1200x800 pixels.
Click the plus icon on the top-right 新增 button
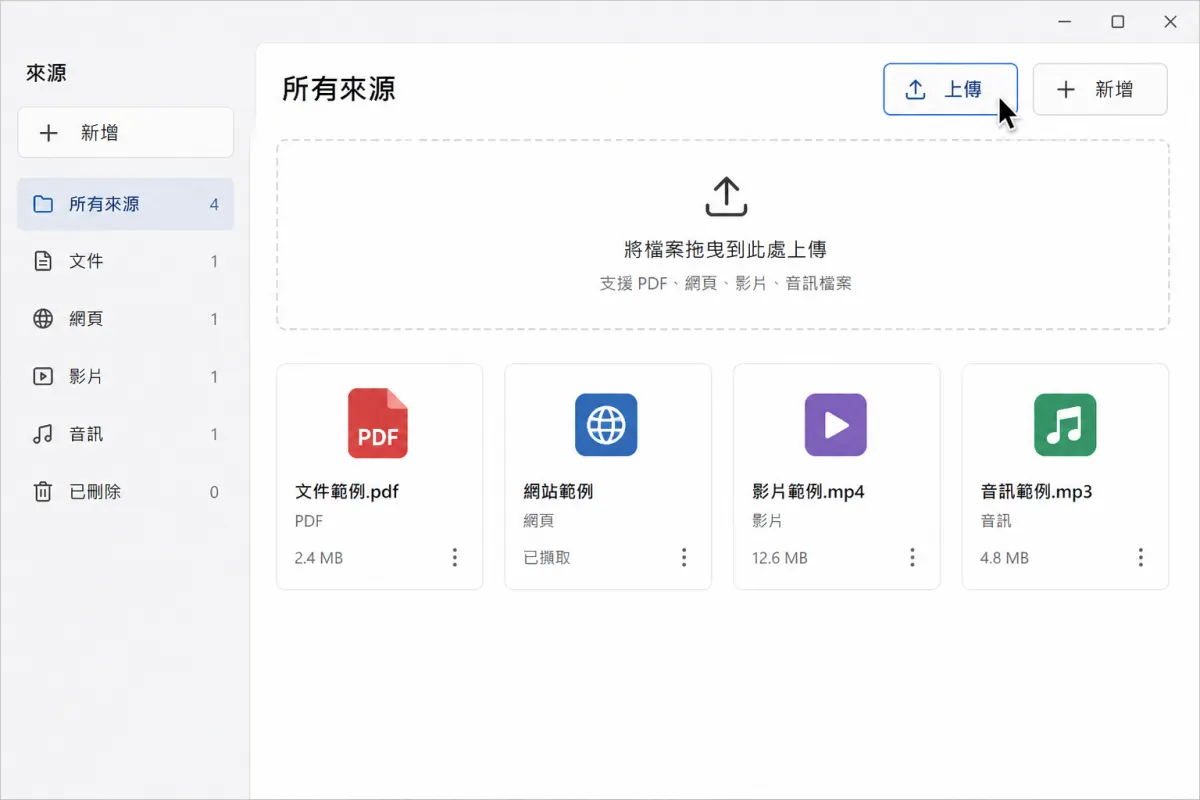point(1066,90)
